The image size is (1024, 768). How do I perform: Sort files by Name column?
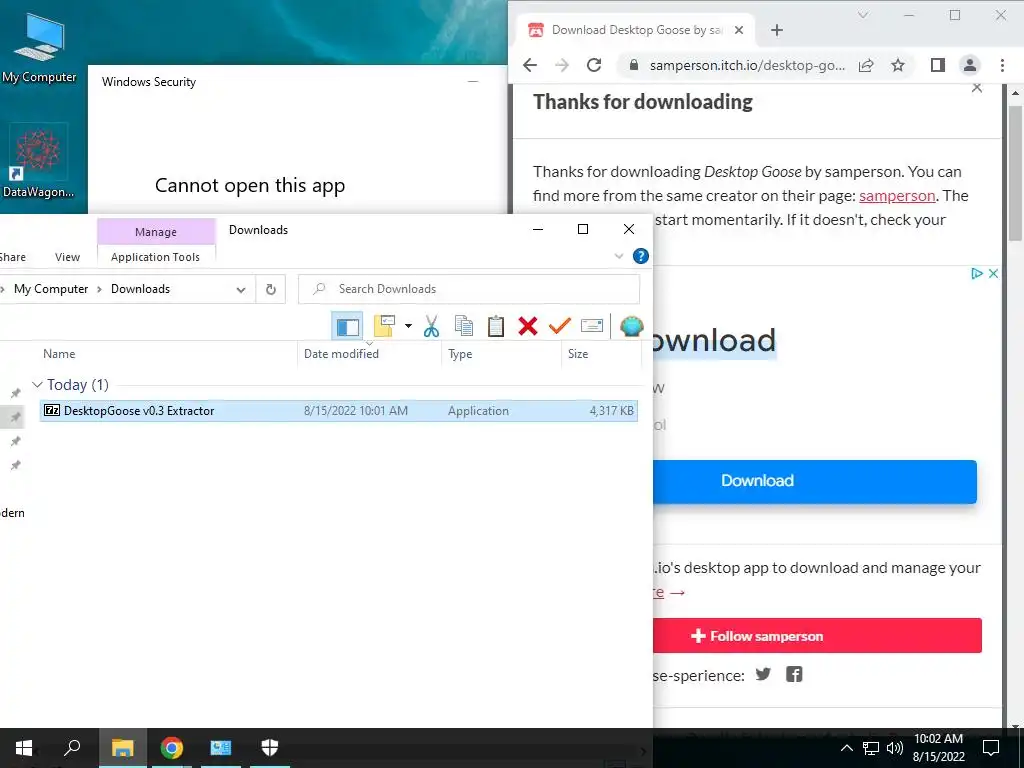tap(59, 353)
